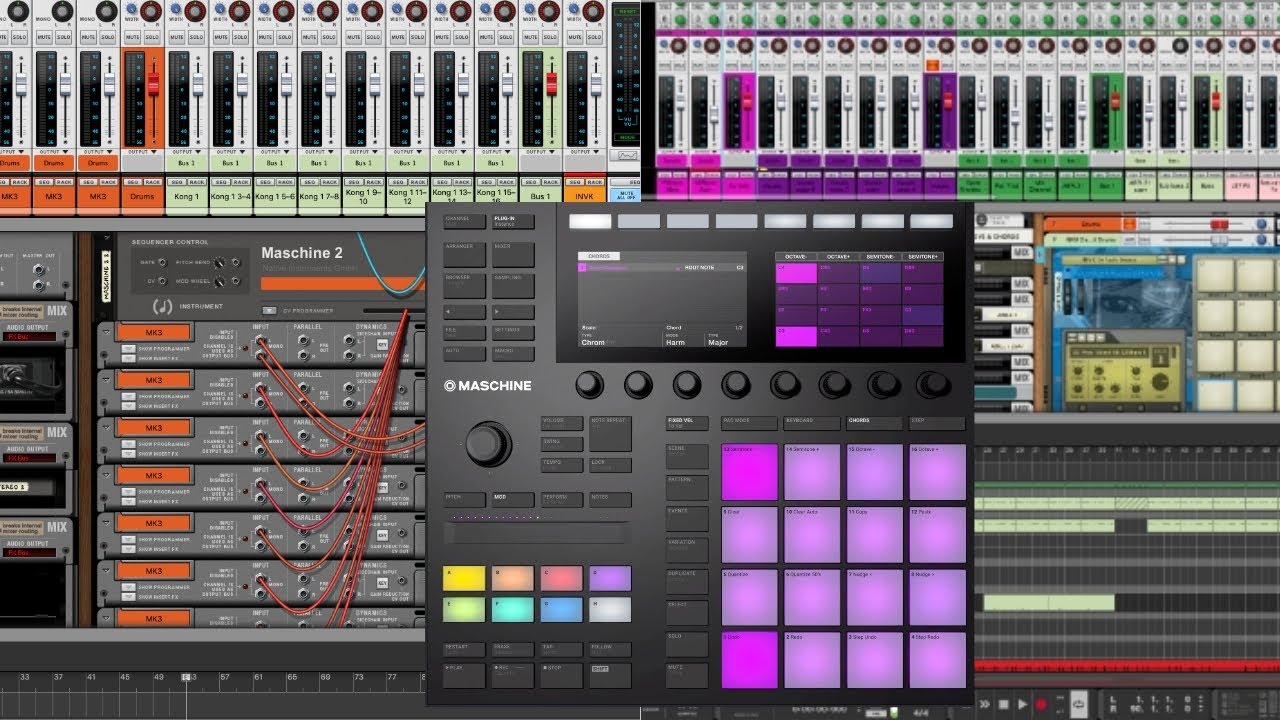
Task: Click the STOP button on Maschine
Action: 561,675
